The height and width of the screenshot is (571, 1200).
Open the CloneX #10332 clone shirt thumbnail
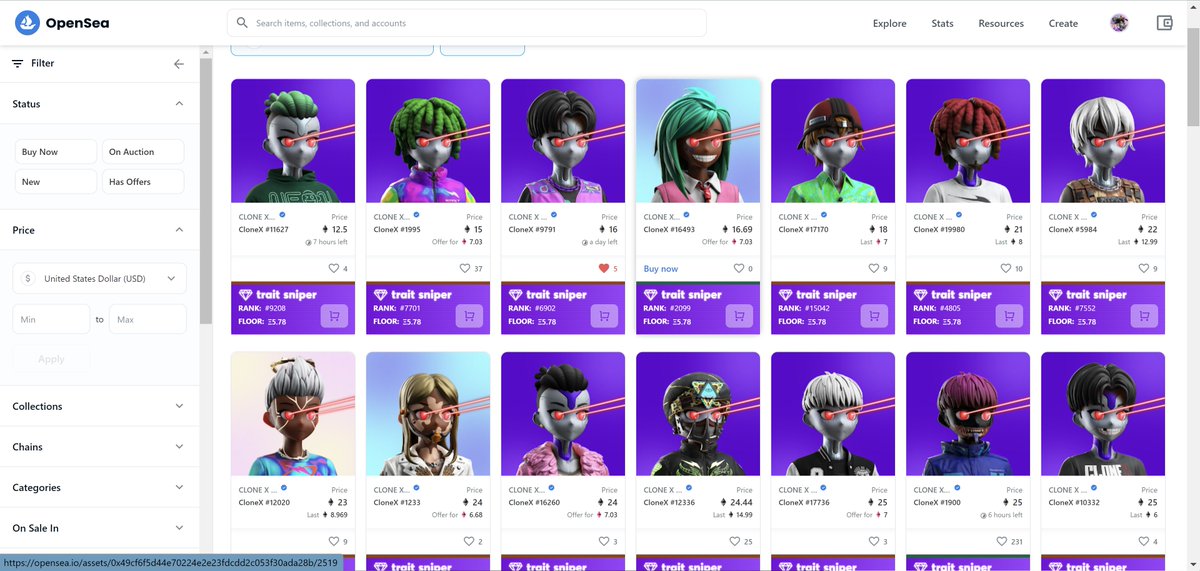(1103, 414)
